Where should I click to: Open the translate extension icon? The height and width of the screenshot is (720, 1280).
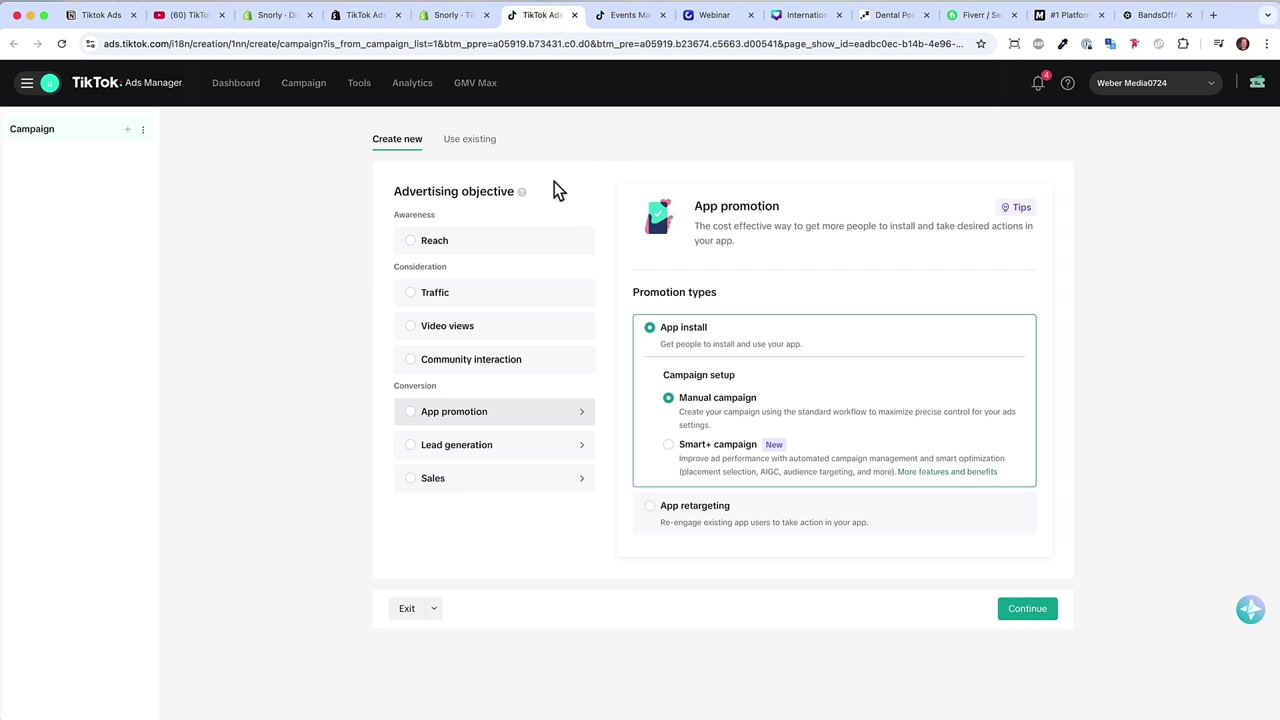[x=1110, y=44]
